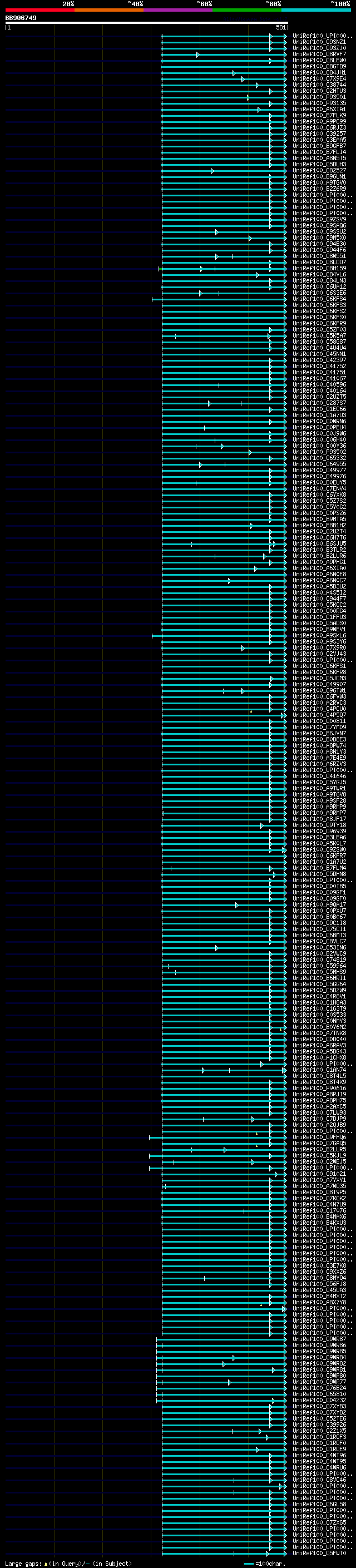356x1568 pixels.
Task: Click the UniRef100_C4WRU6 hit label
Action: pyautogui.click(x=319, y=1468)
